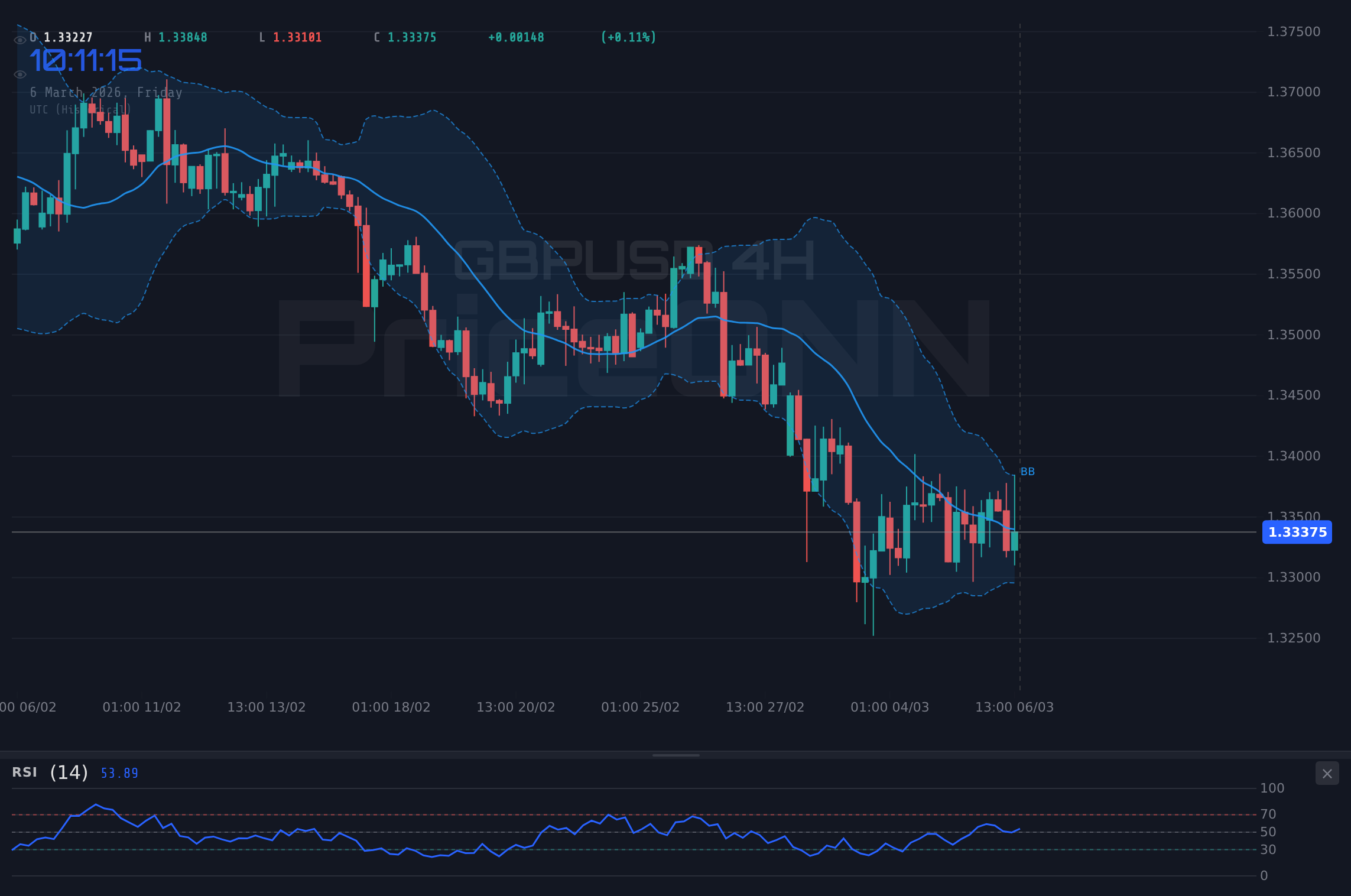Click the open price 1.33227
This screenshot has width=1351, height=896.
[x=68, y=37]
